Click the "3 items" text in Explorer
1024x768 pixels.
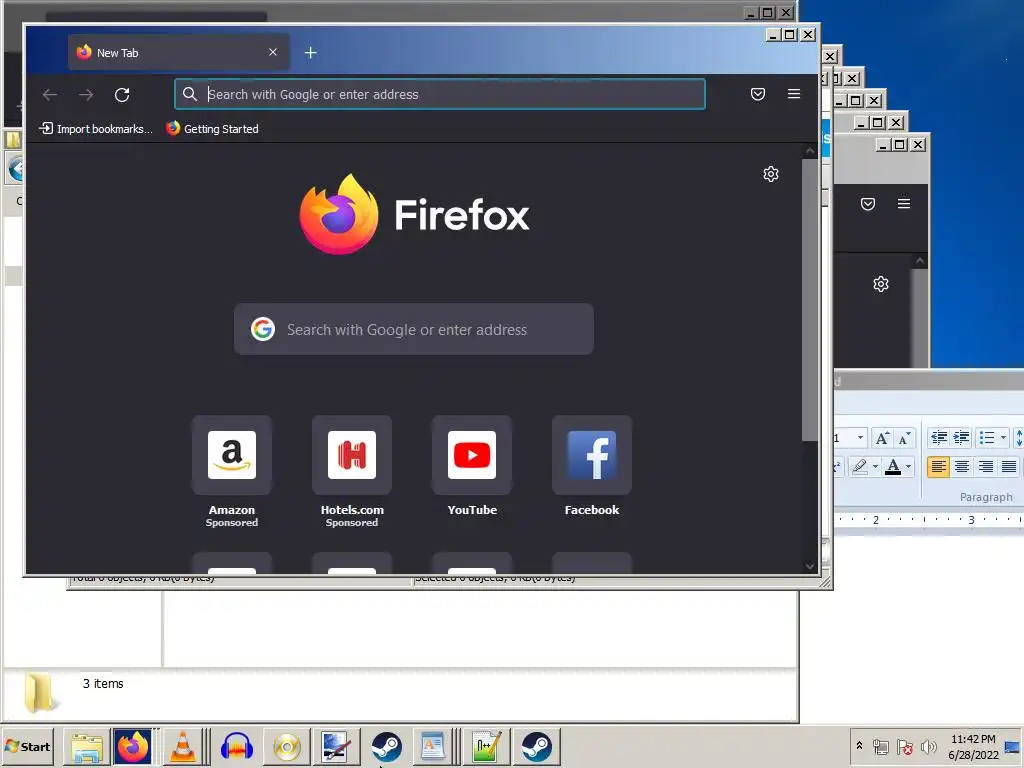tap(103, 683)
